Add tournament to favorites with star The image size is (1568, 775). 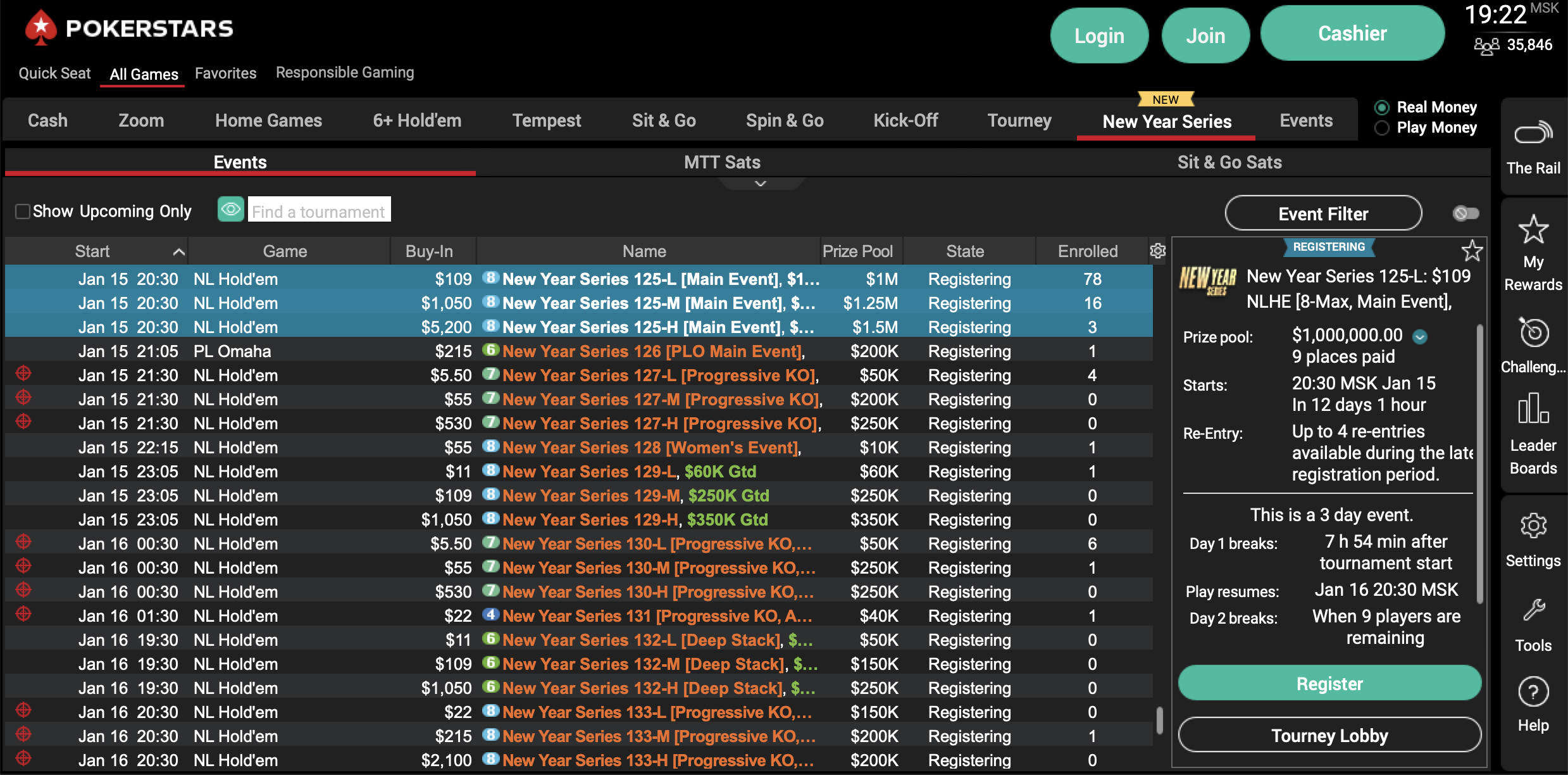pos(1472,251)
